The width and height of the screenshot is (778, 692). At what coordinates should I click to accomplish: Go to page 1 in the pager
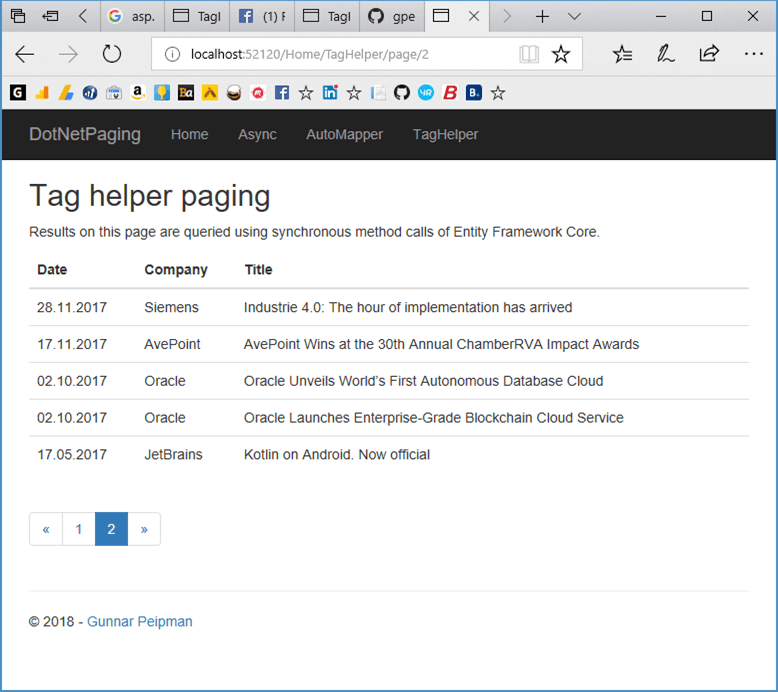coord(79,529)
